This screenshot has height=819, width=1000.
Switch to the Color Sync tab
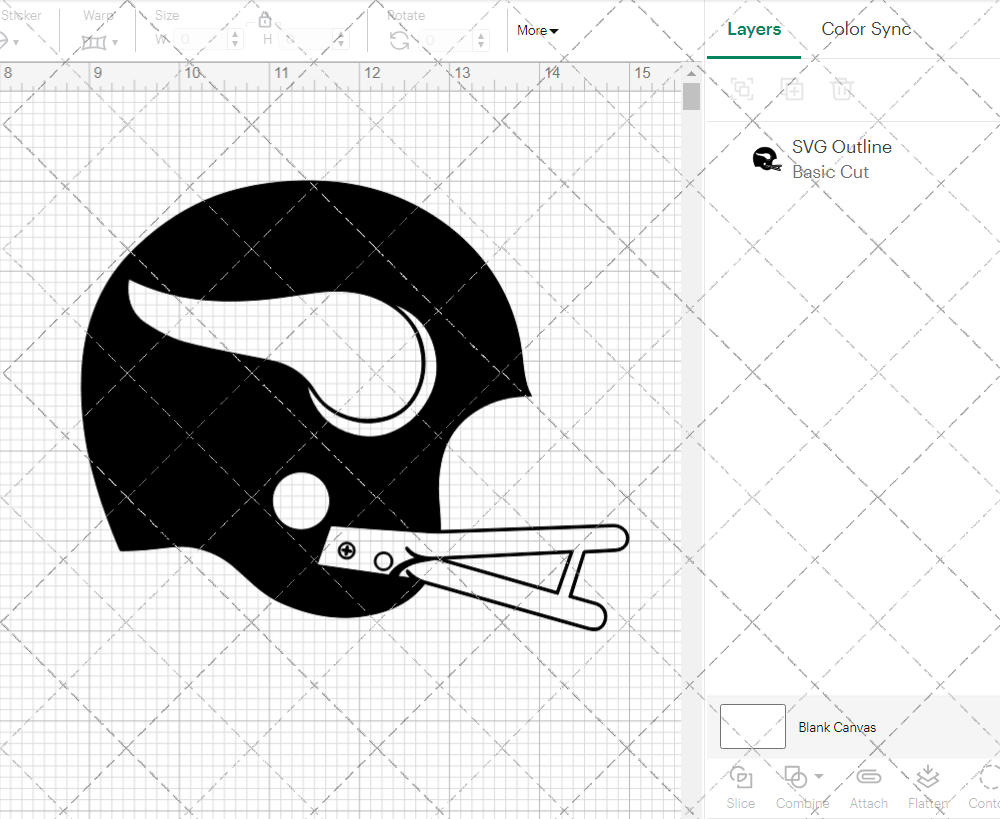click(x=866, y=29)
